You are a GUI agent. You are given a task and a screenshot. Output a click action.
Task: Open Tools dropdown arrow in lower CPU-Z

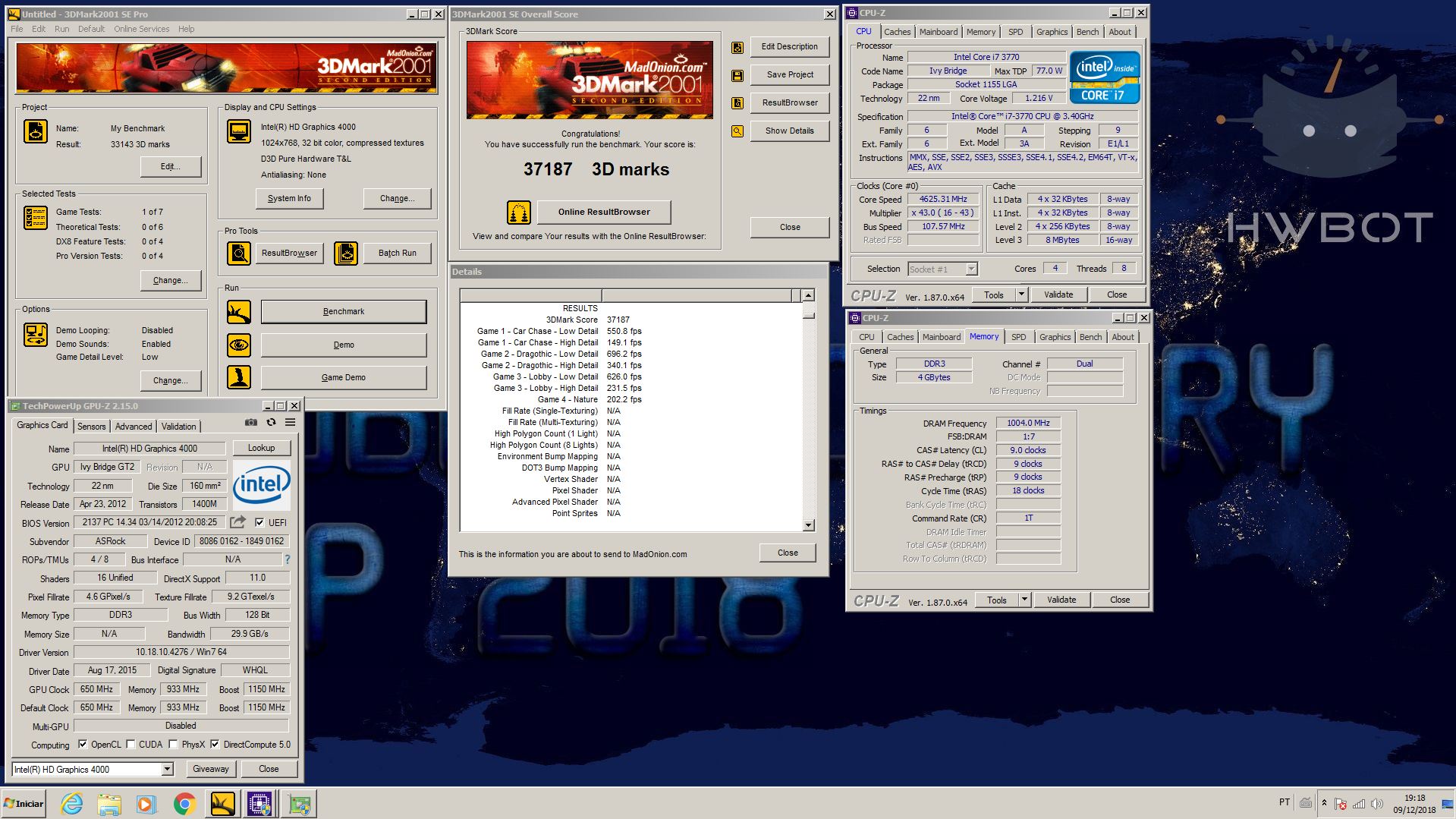point(1024,600)
